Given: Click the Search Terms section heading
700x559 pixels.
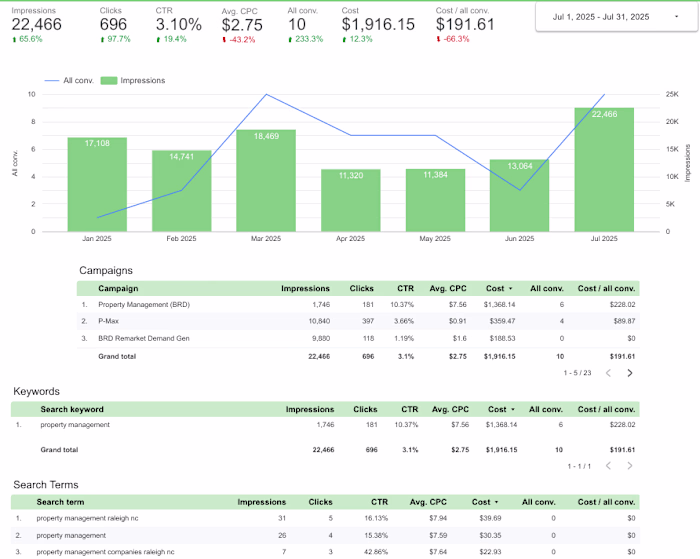Looking at the screenshot, I should pyautogui.click(x=46, y=485).
